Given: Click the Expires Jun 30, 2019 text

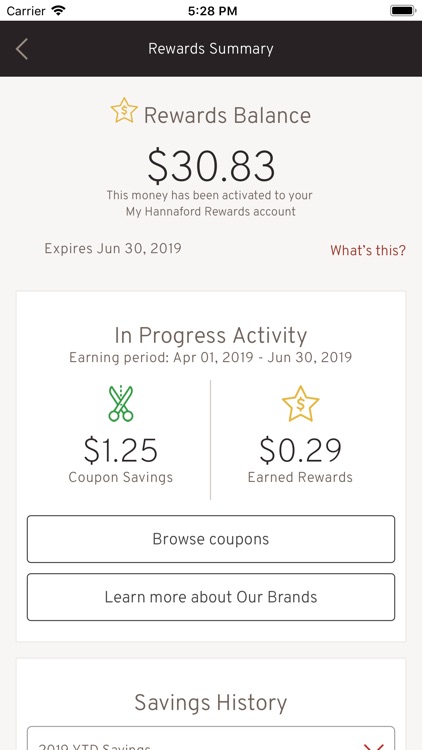Looking at the screenshot, I should point(113,249).
